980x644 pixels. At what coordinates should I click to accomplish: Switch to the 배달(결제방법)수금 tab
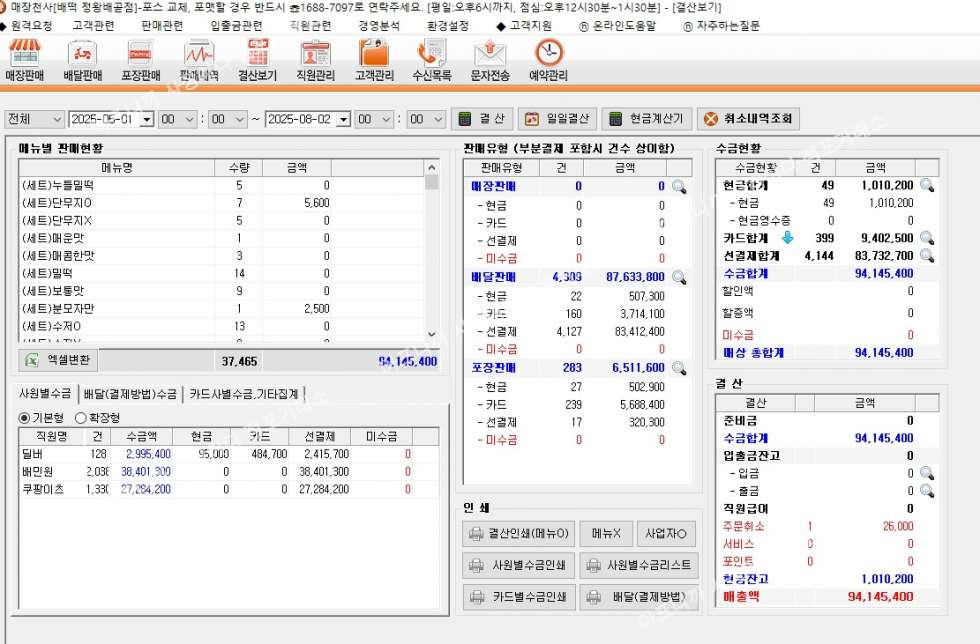click(130, 394)
